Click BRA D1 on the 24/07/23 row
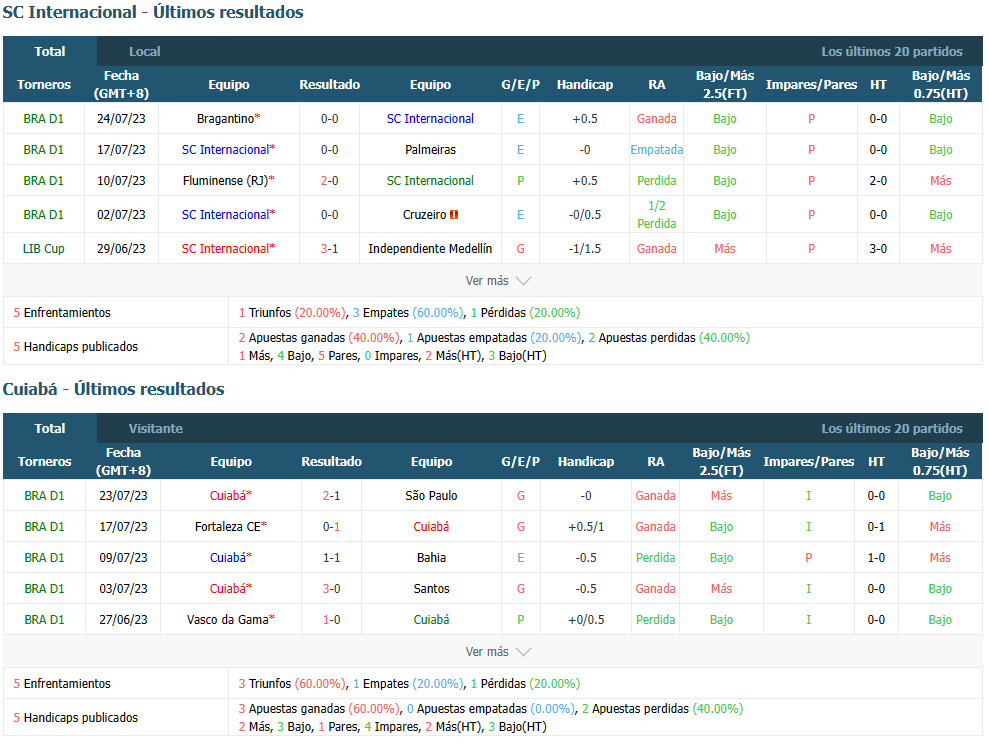This screenshot has height=744, width=989. pyautogui.click(x=44, y=119)
